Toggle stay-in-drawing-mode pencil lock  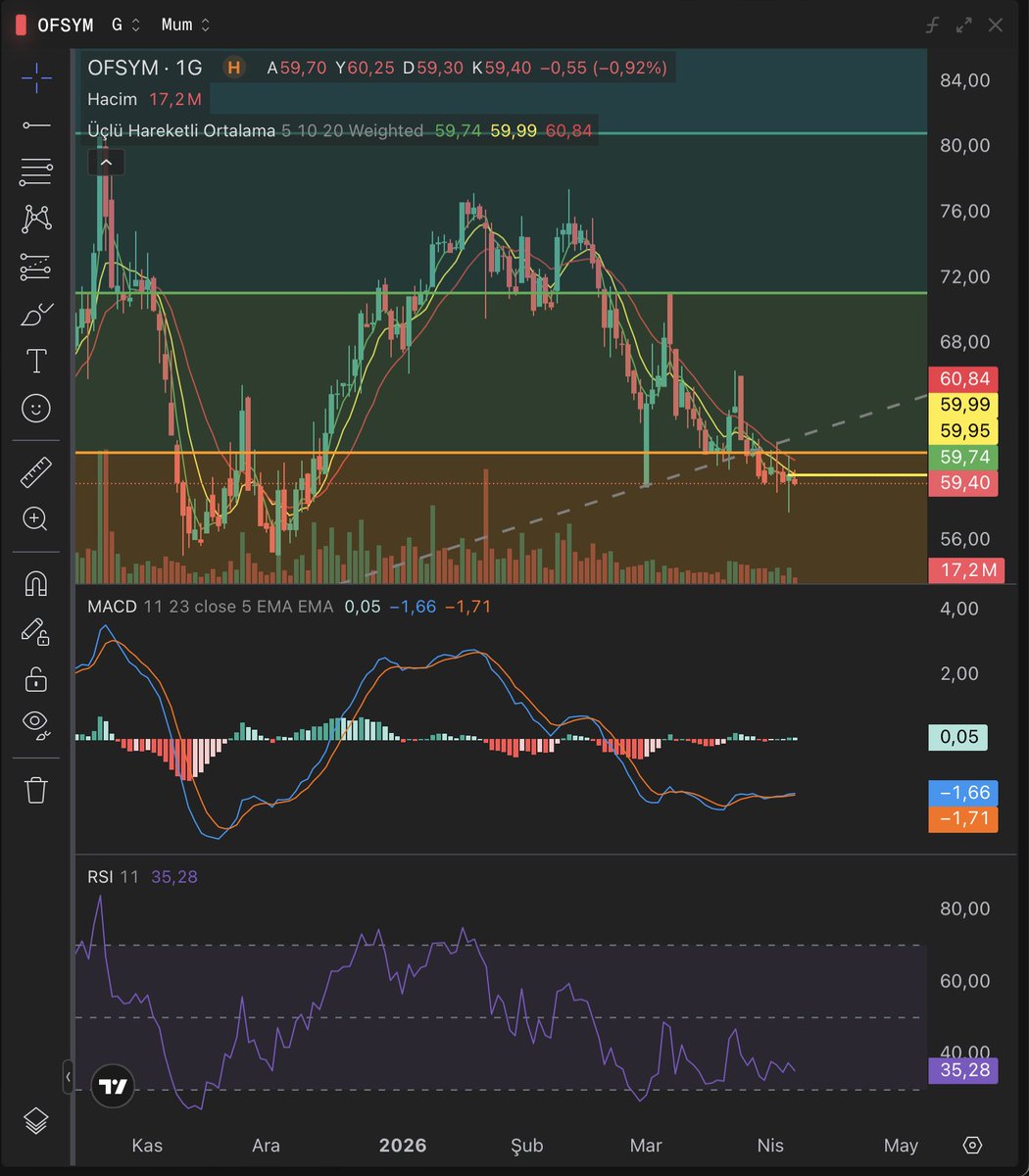click(x=36, y=631)
